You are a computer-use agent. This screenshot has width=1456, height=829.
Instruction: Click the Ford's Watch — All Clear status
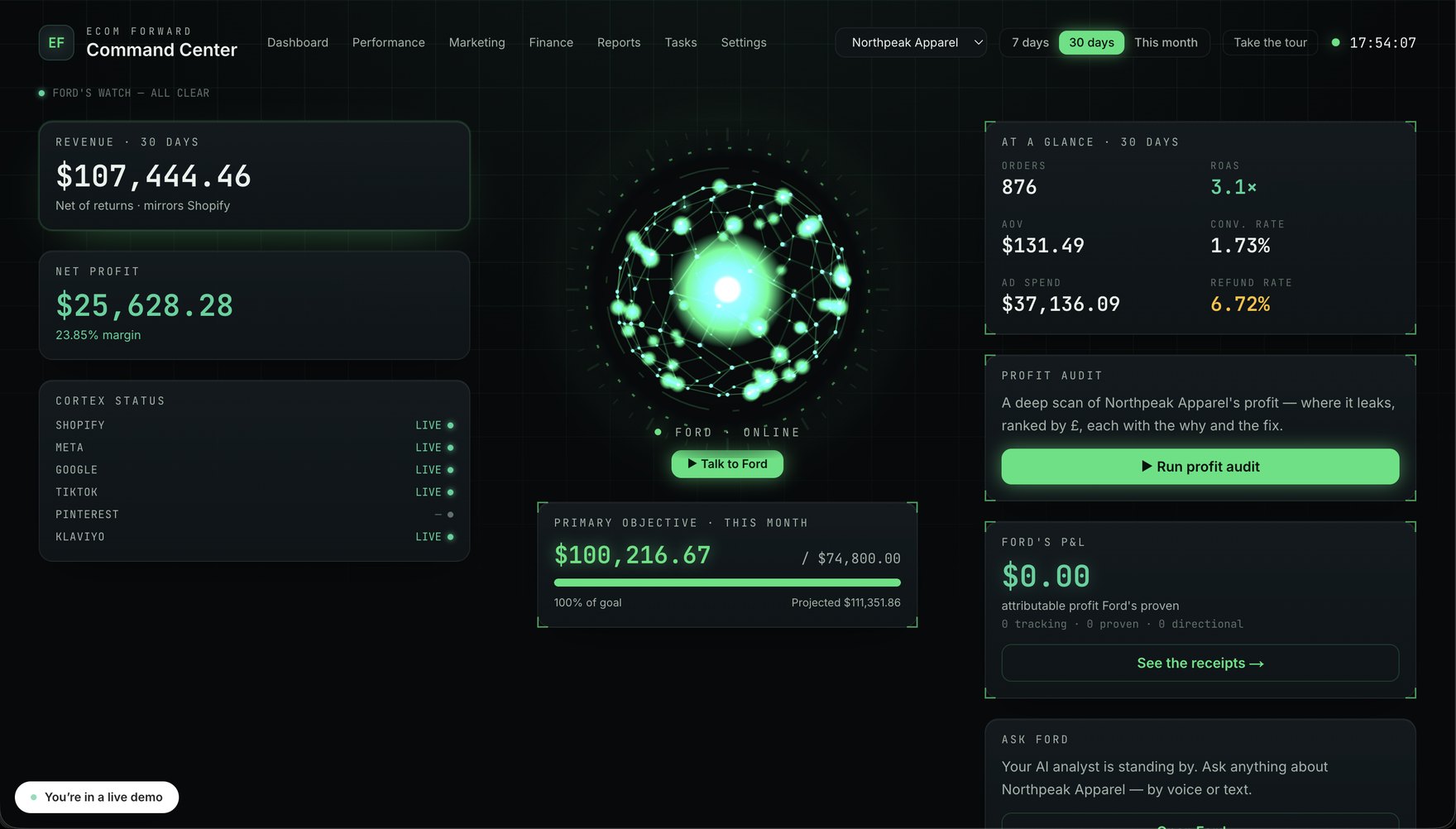click(124, 93)
